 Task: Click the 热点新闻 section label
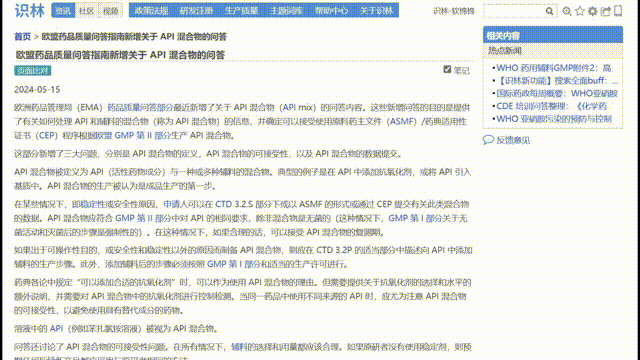tap(505, 51)
